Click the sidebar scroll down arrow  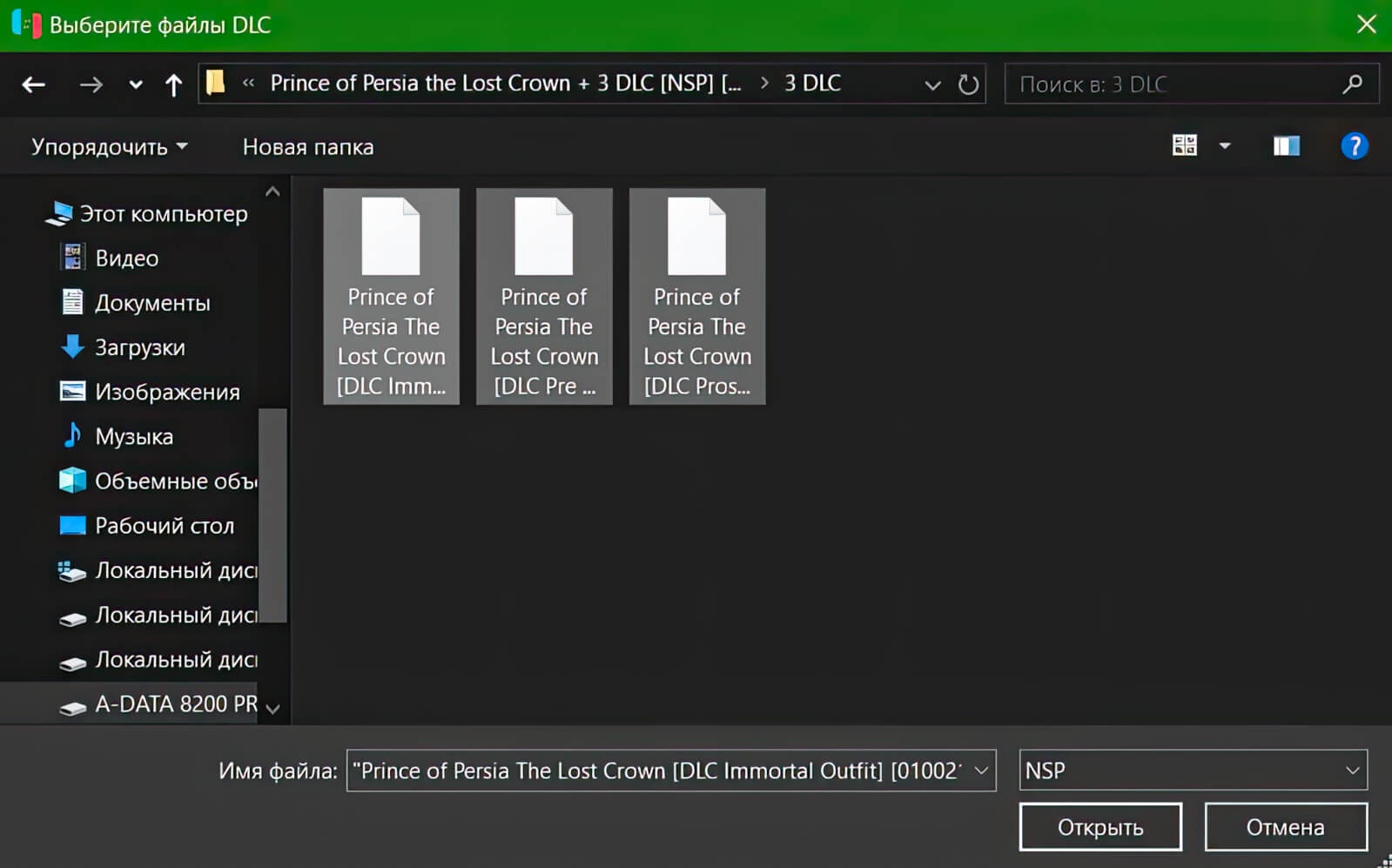[272, 709]
